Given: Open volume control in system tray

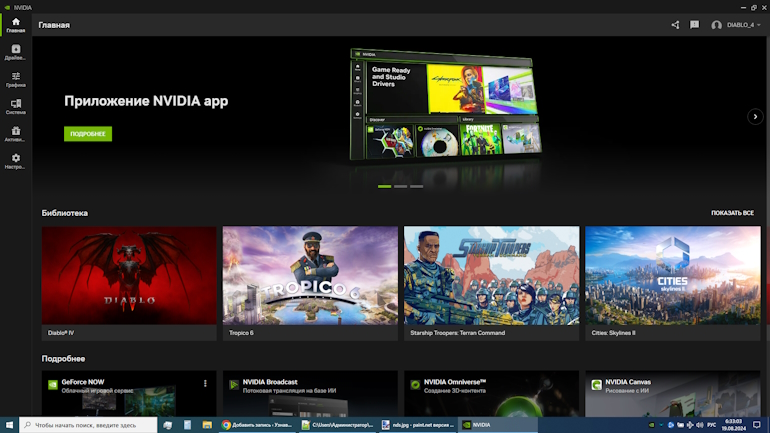Looking at the screenshot, I should [700, 425].
